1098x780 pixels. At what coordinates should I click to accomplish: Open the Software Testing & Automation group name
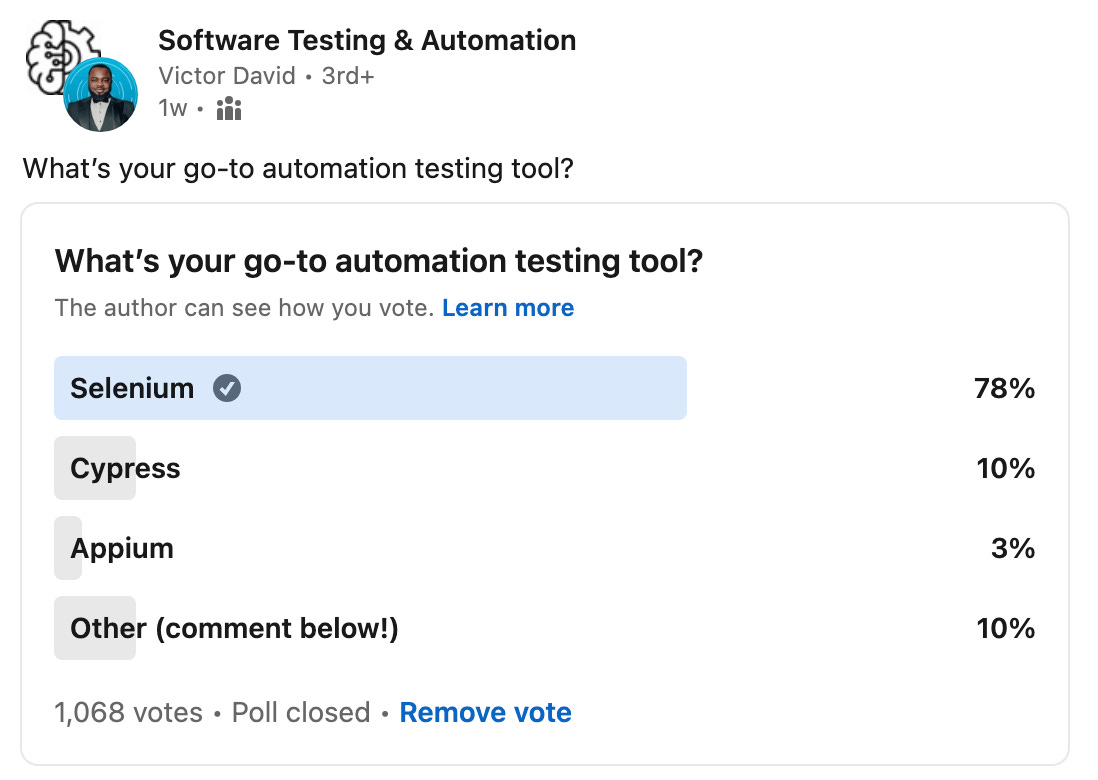(x=367, y=41)
